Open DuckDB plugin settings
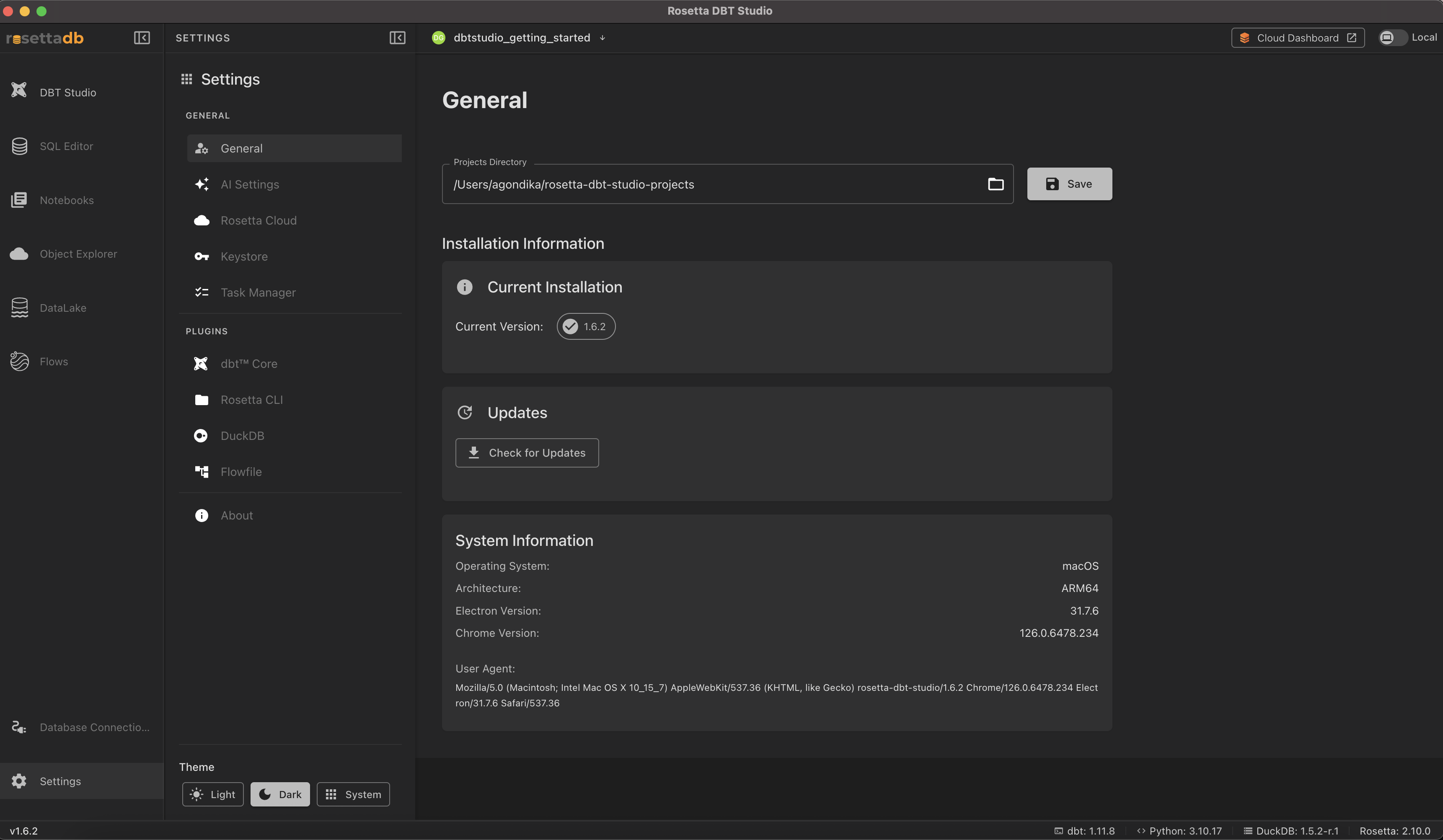Screen dimensions: 1443x840 294,436
